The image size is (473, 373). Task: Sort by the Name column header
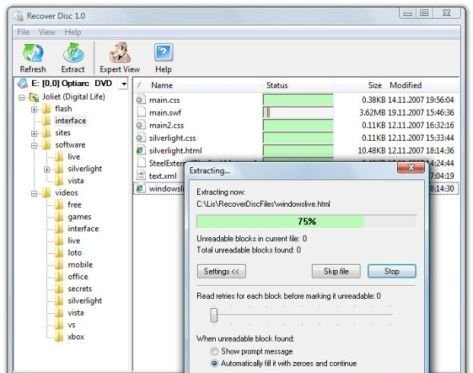click(x=162, y=85)
